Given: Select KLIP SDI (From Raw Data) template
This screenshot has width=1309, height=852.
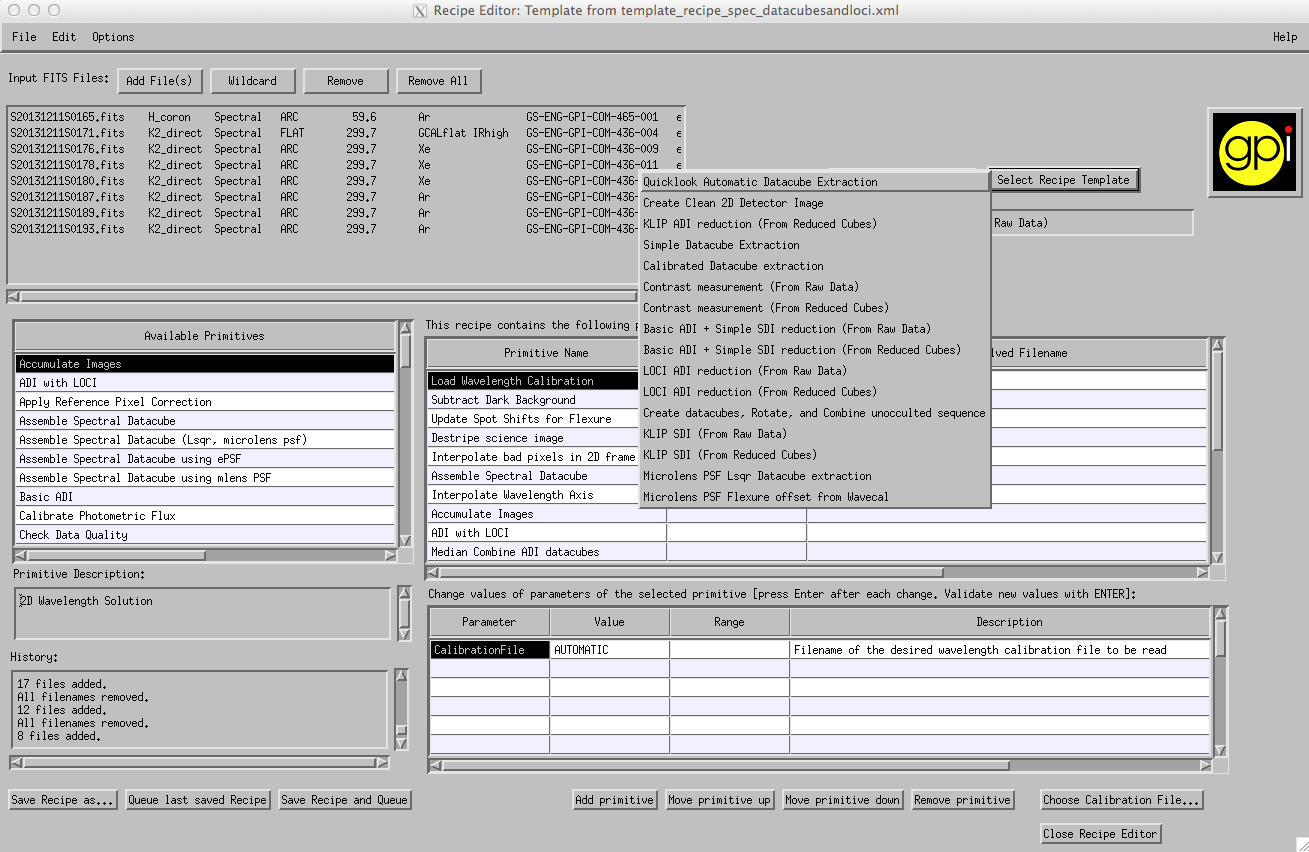Looking at the screenshot, I should [714, 434].
